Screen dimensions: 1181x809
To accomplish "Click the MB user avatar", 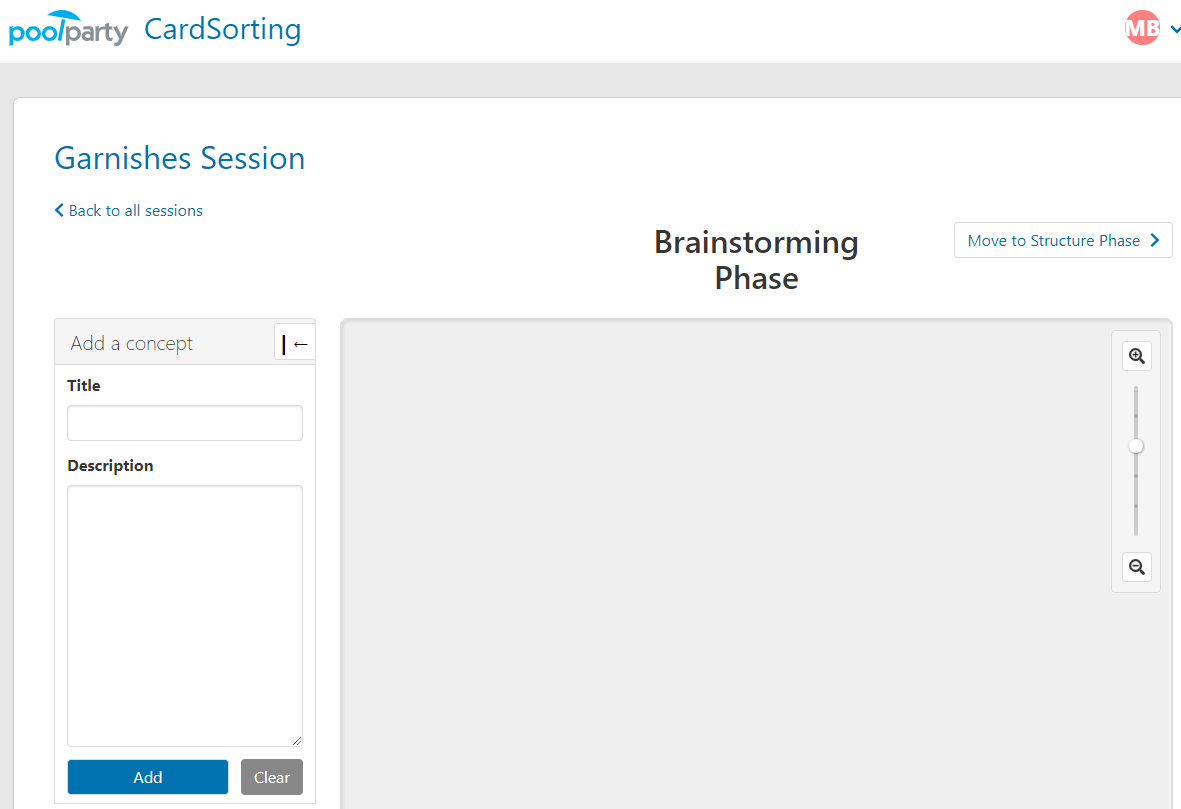I will click(1142, 28).
